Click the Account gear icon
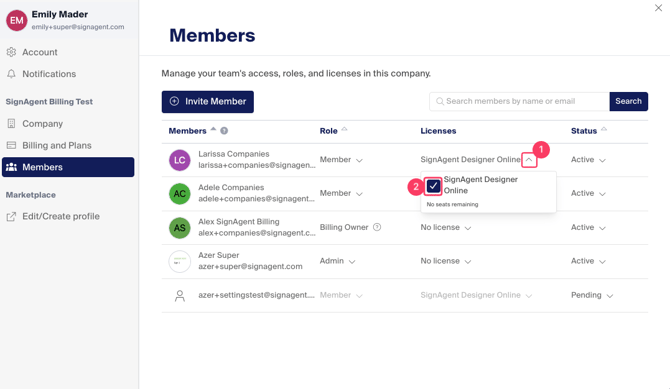This screenshot has height=389, width=670. tap(12, 52)
